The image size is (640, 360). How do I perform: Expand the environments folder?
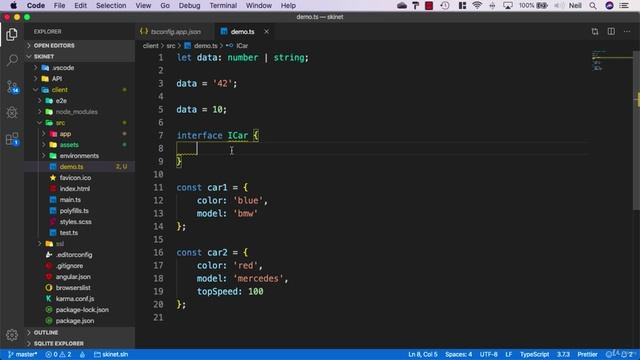80,156
